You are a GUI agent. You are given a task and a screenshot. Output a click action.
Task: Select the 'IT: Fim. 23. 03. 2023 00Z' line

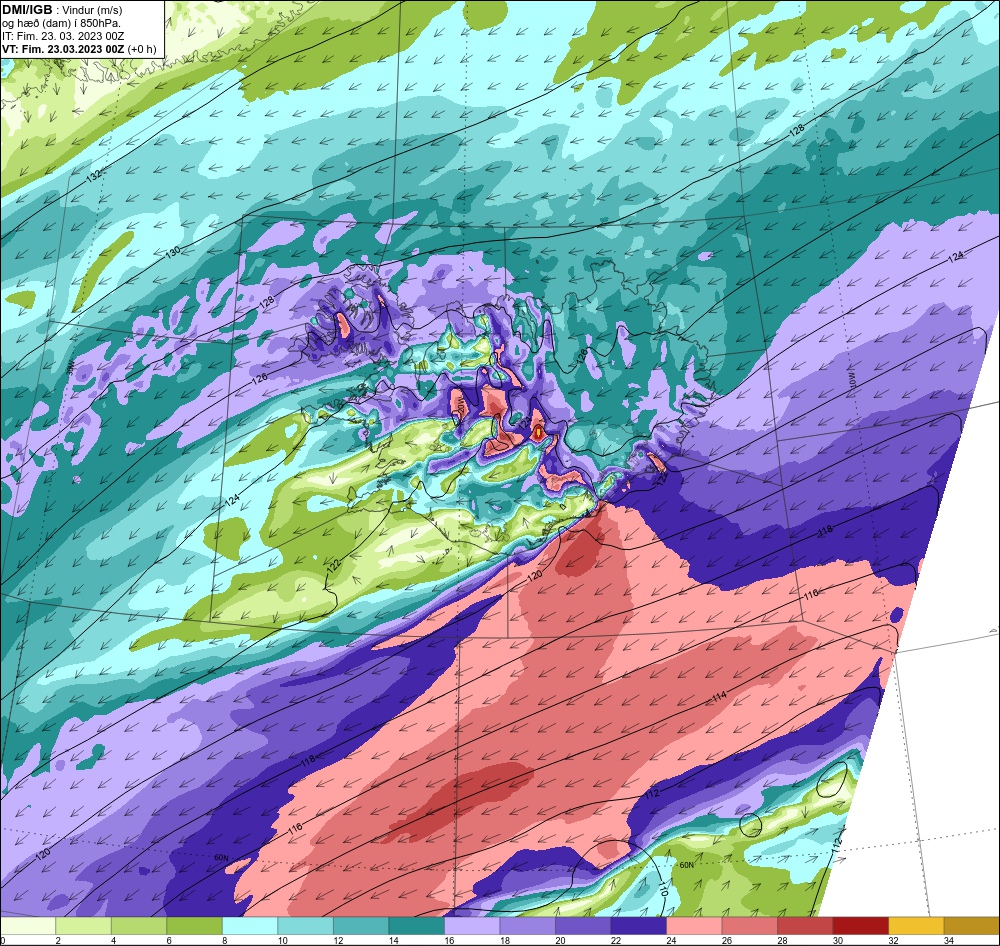point(63,36)
